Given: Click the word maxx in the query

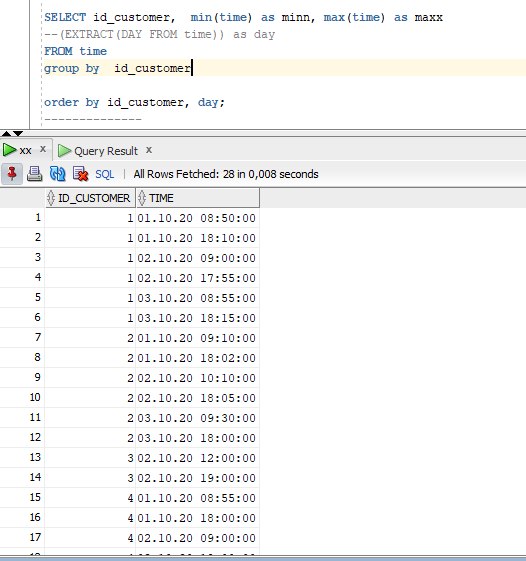Looking at the screenshot, I should (429, 17).
